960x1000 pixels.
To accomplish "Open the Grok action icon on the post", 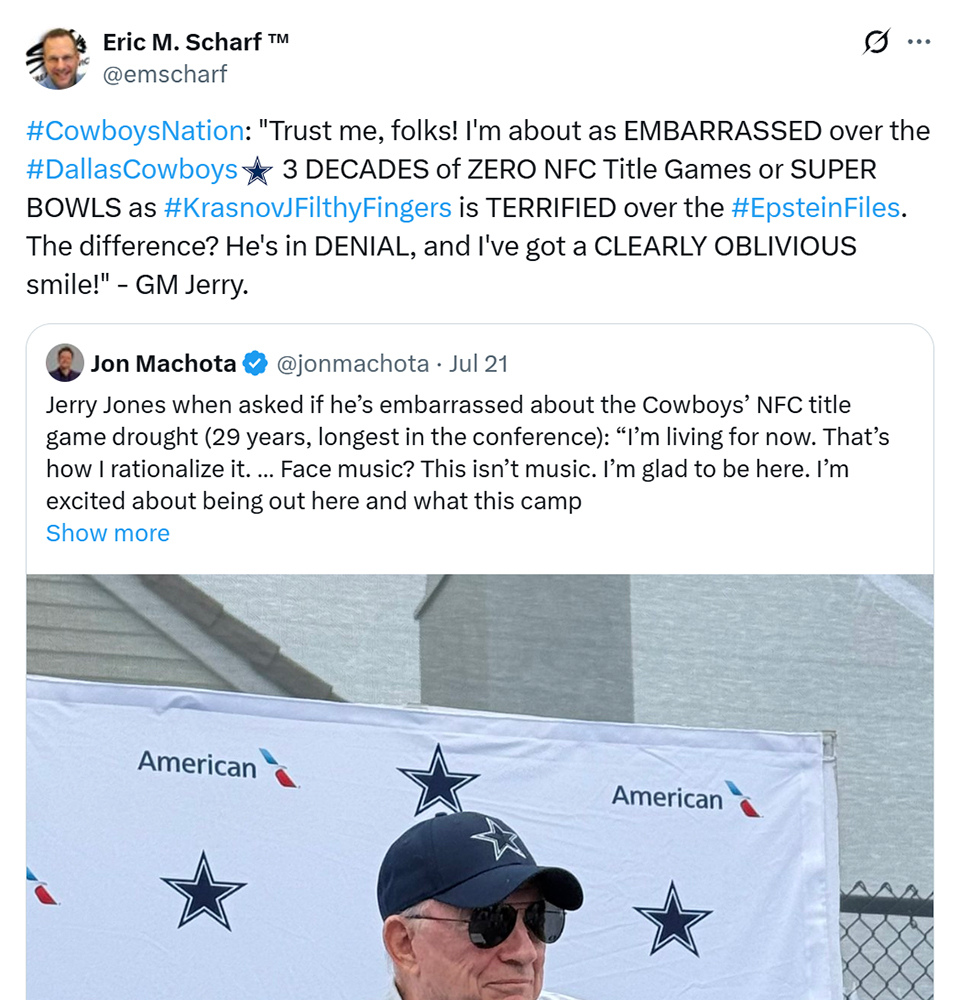I will (876, 43).
